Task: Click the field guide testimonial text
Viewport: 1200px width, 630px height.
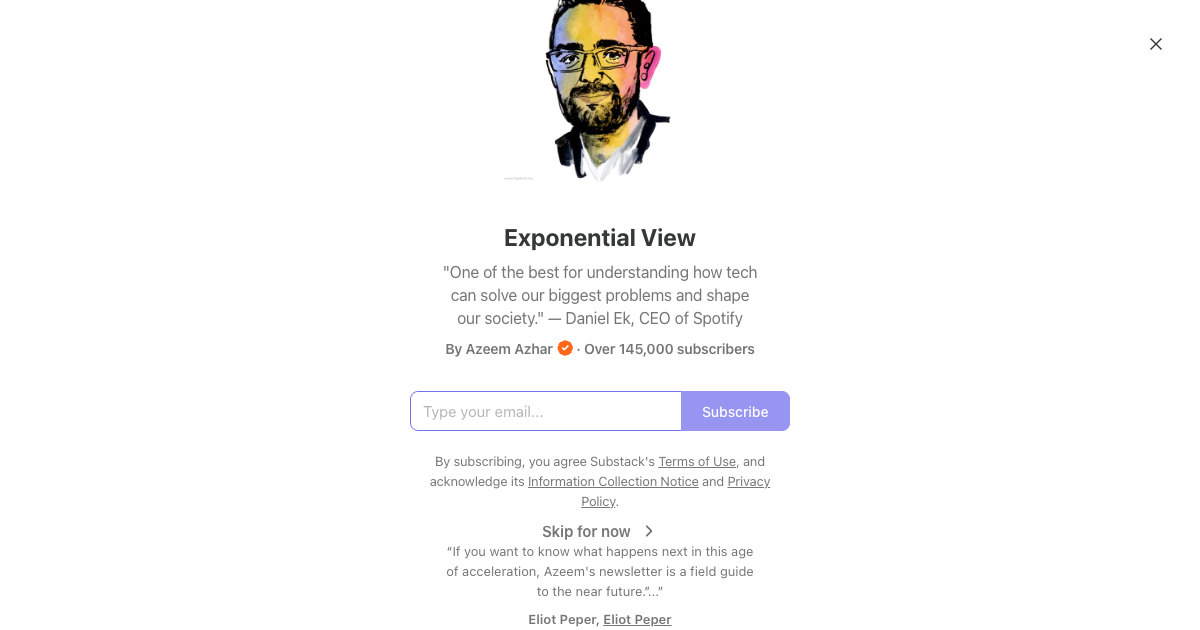Action: pyautogui.click(x=599, y=571)
